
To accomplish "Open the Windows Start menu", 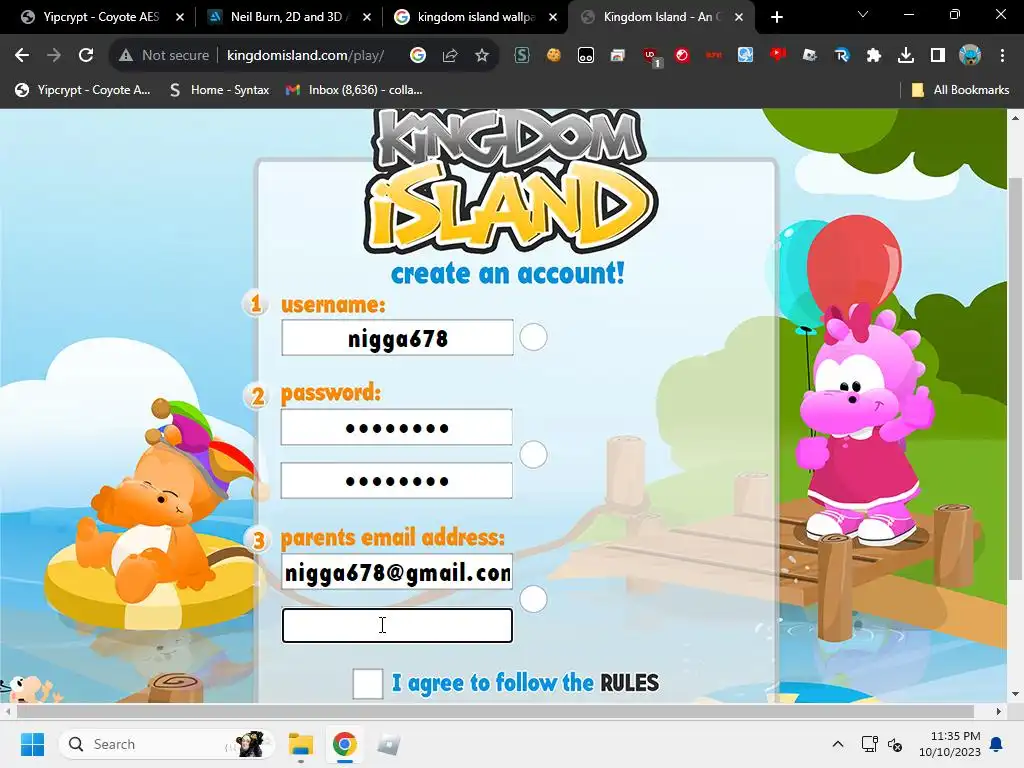I will (x=32, y=744).
